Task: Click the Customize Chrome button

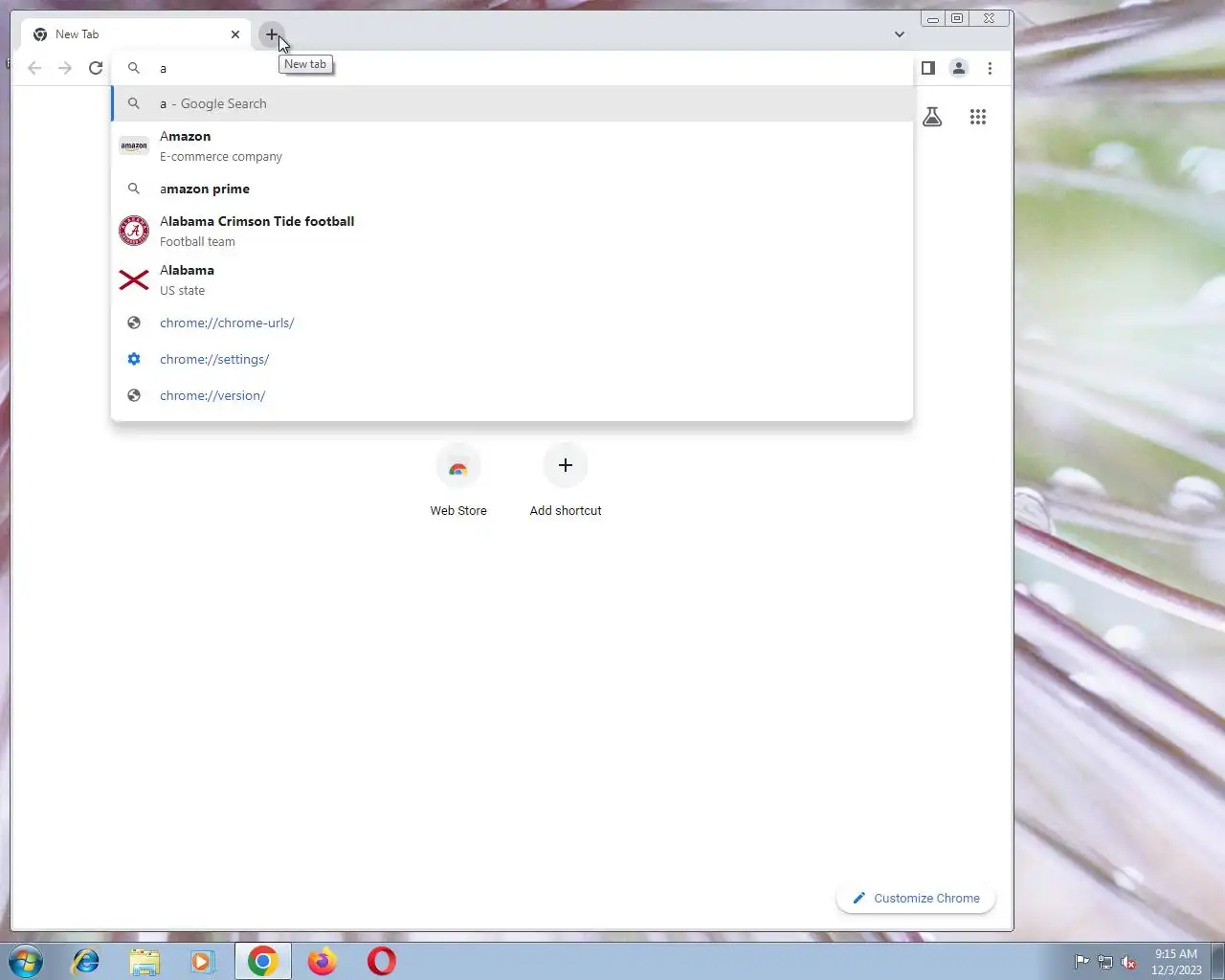Action: 916,898
